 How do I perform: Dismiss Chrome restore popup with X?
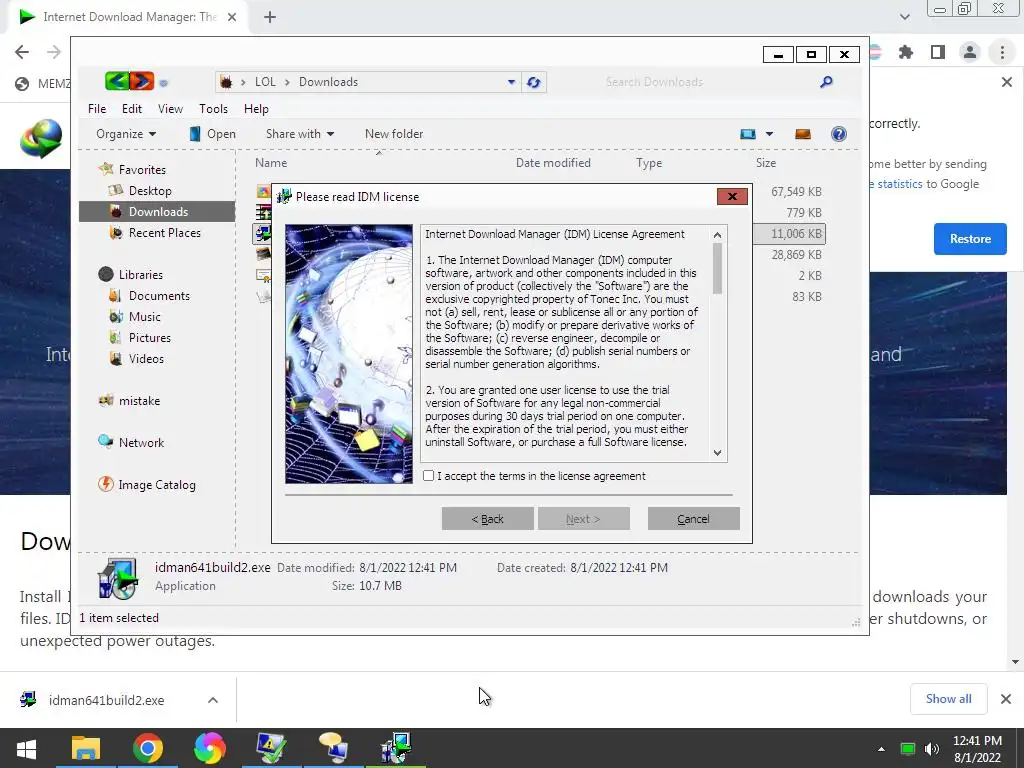pyautogui.click(x=1006, y=82)
